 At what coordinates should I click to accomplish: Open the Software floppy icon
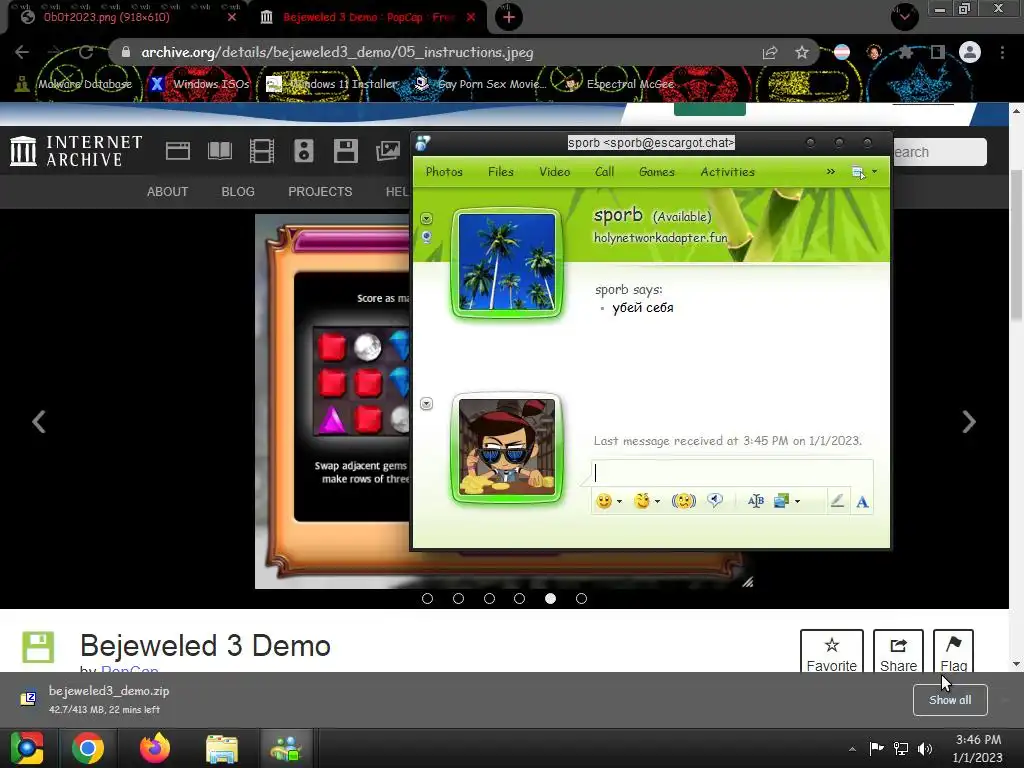click(345, 151)
